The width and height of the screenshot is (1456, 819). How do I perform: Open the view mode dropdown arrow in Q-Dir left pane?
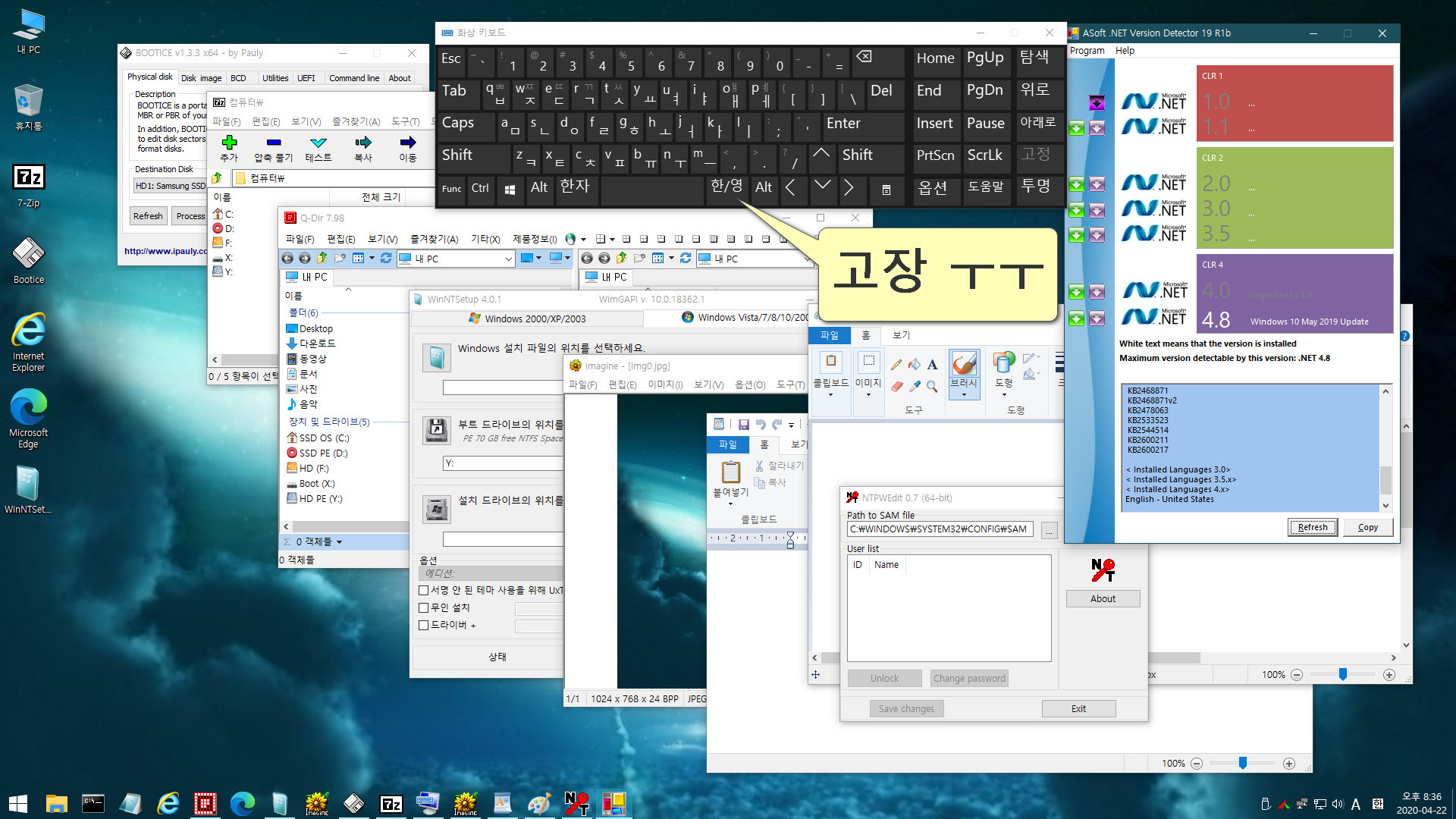pos(372,259)
